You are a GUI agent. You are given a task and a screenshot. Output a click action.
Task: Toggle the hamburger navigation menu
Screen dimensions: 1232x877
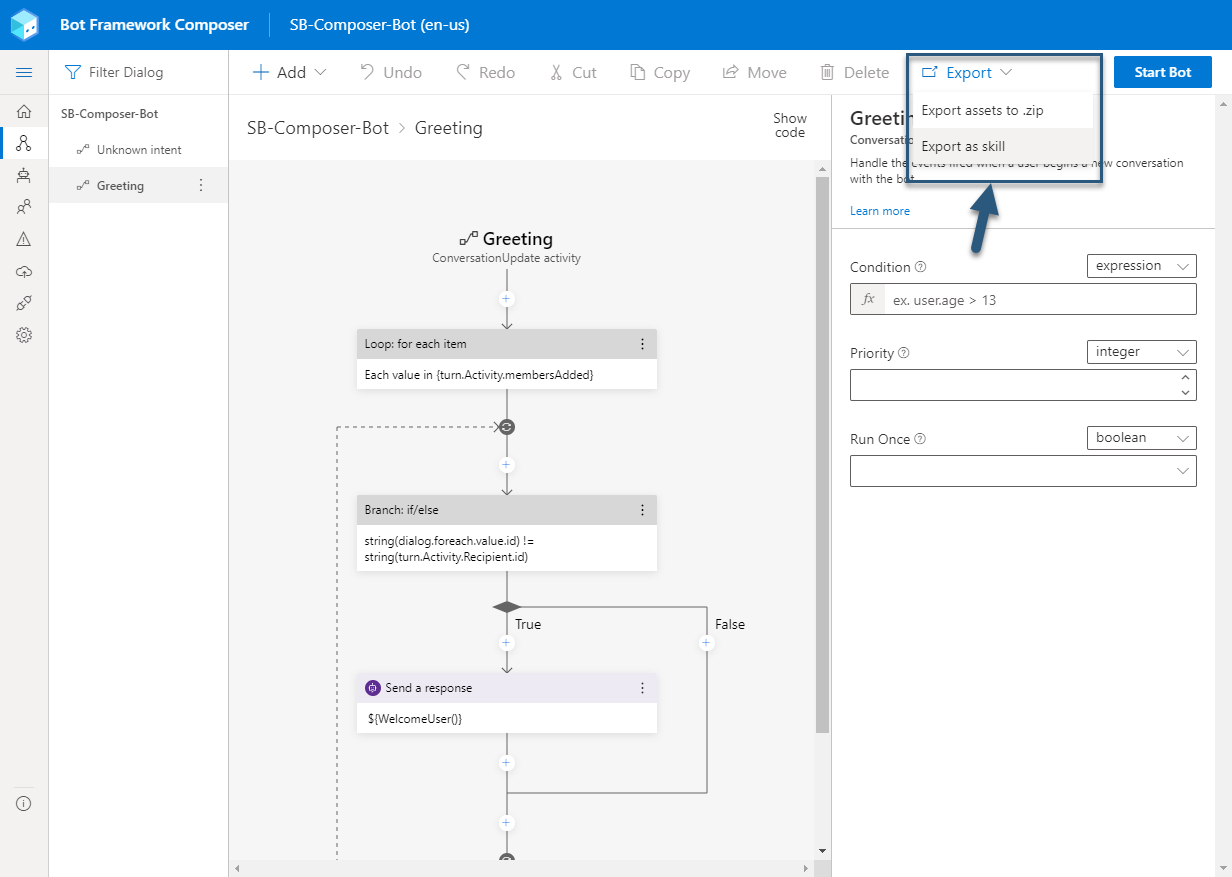point(24,72)
